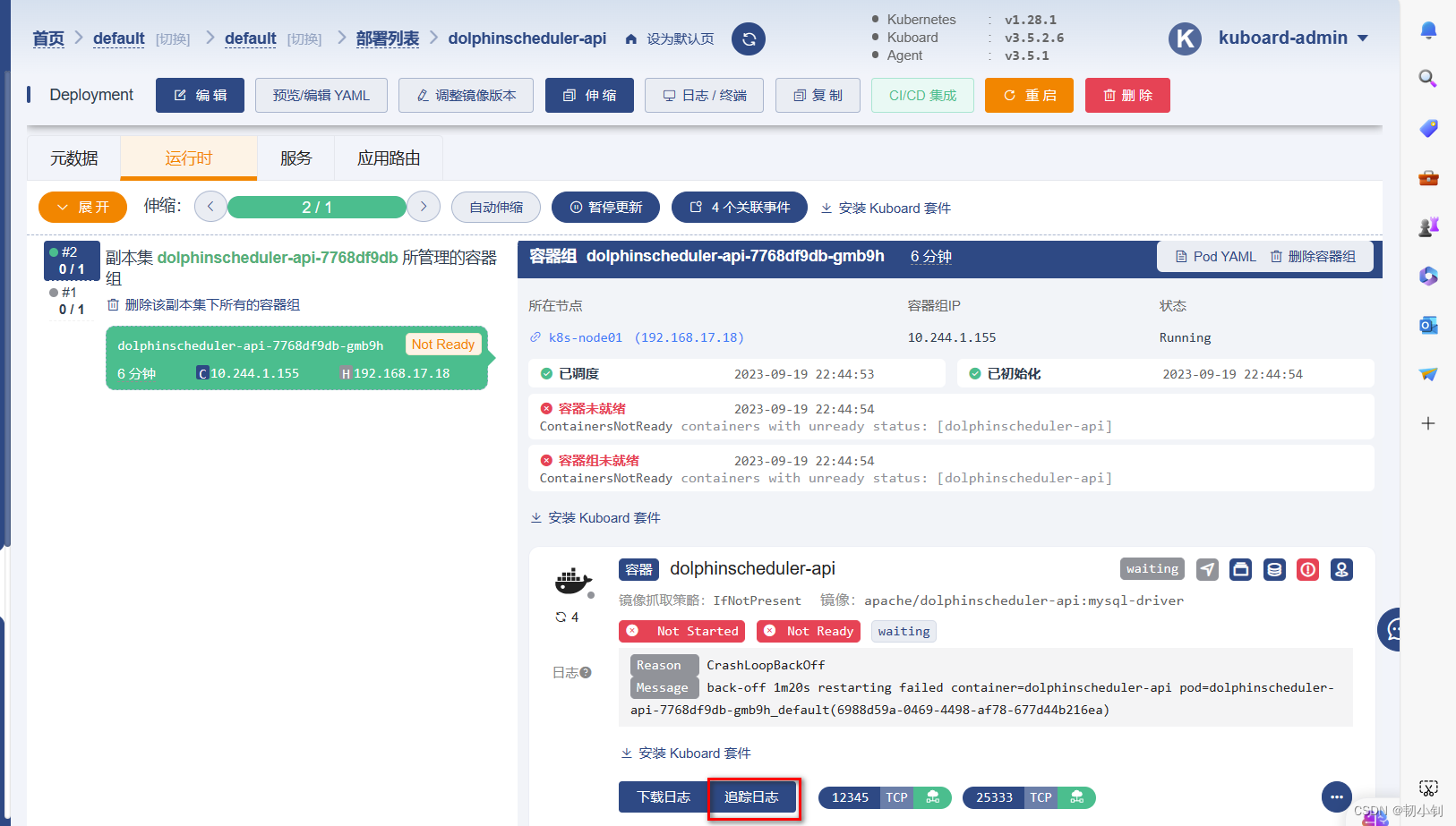Open the paper plane sidebar app
1456x826 pixels.
click(1428, 374)
